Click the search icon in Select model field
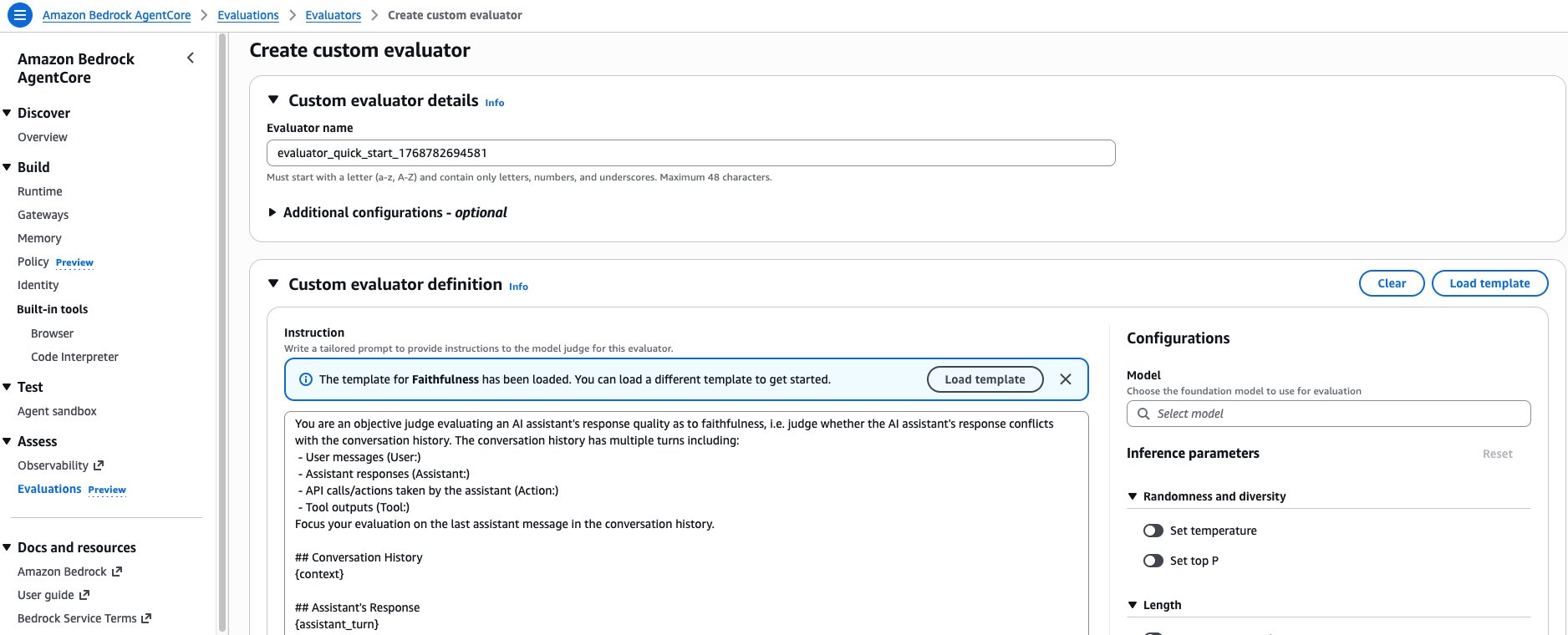Viewport: 1568px width, 635px height. pos(1143,414)
